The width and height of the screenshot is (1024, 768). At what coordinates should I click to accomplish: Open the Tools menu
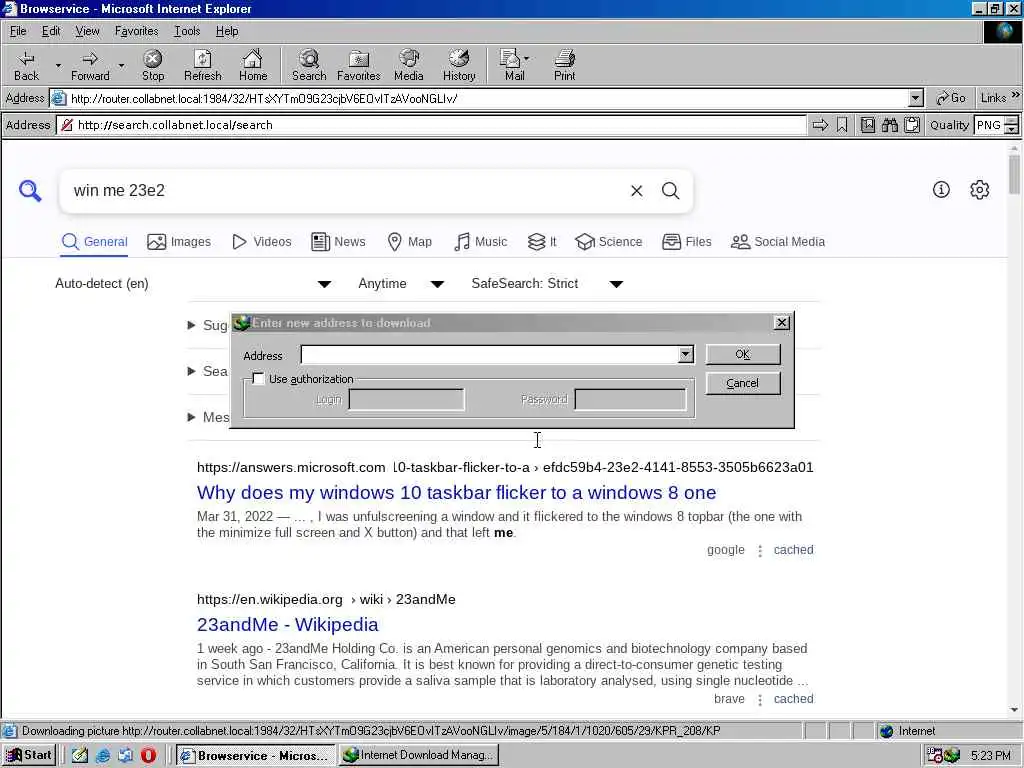(187, 31)
